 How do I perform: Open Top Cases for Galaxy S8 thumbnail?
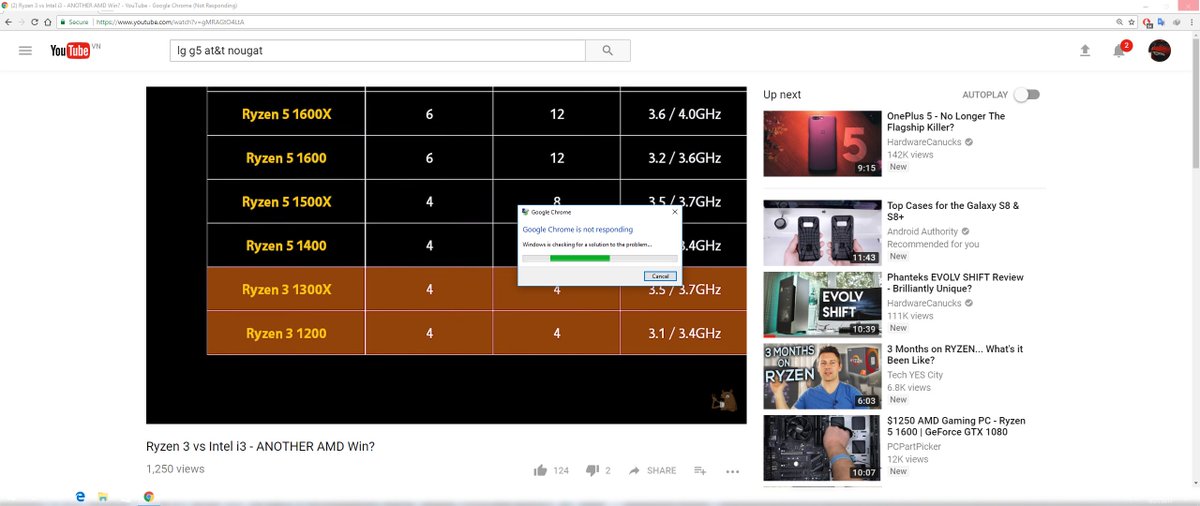pyautogui.click(x=822, y=232)
